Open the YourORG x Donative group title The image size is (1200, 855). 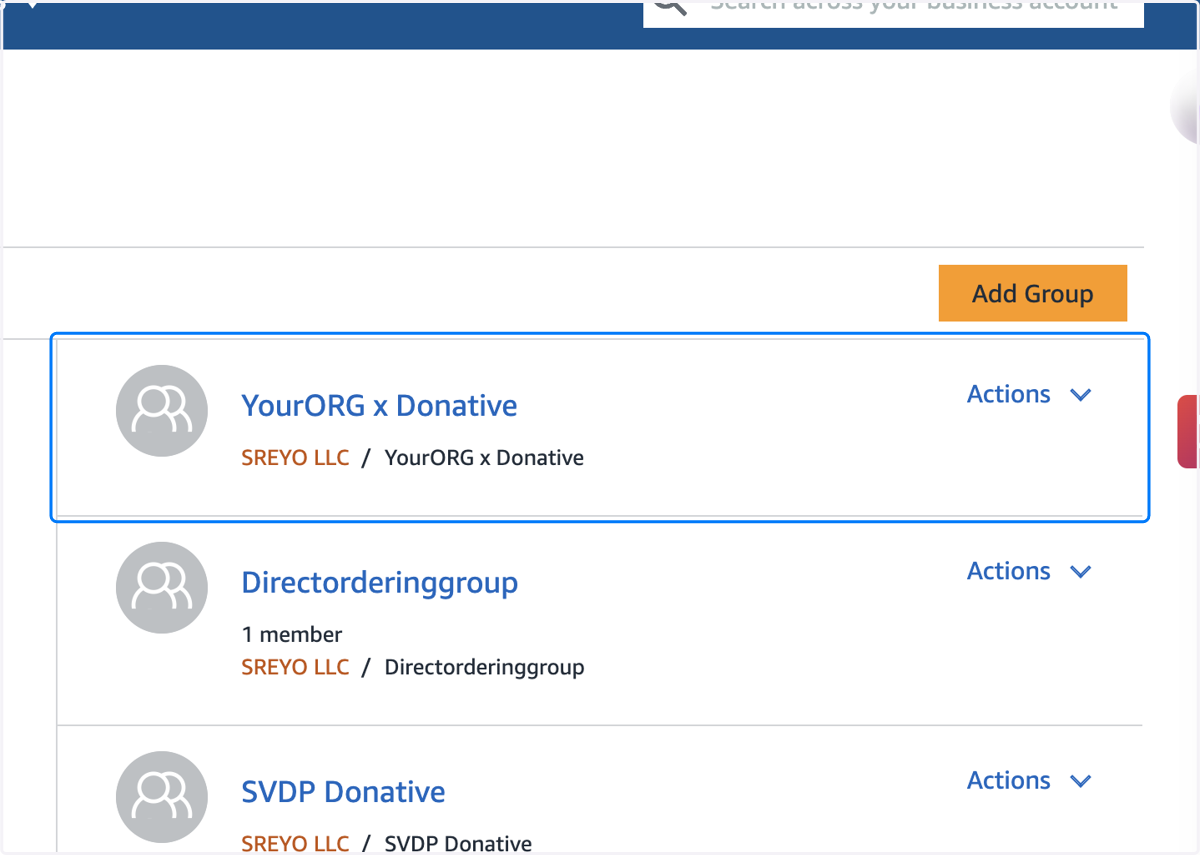379,406
